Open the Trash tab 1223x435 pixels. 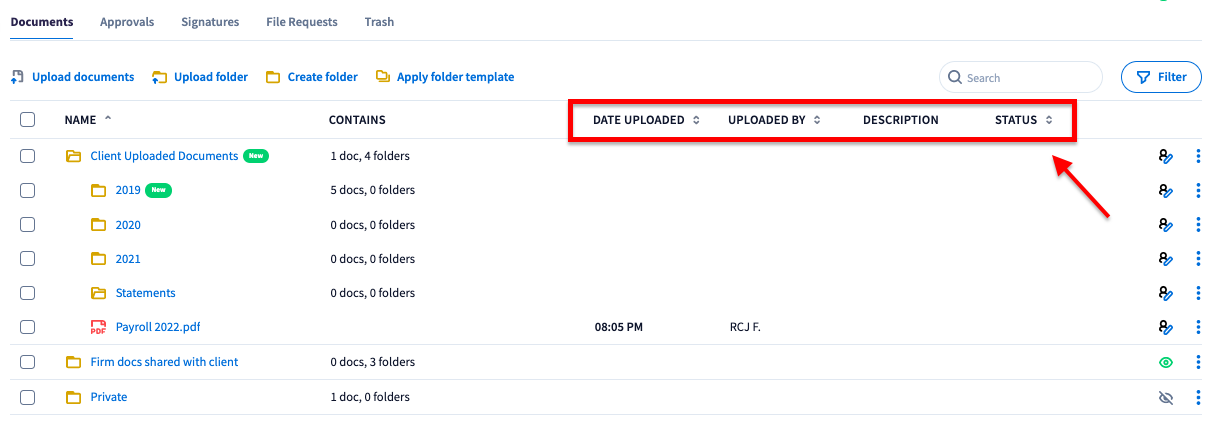point(379,22)
